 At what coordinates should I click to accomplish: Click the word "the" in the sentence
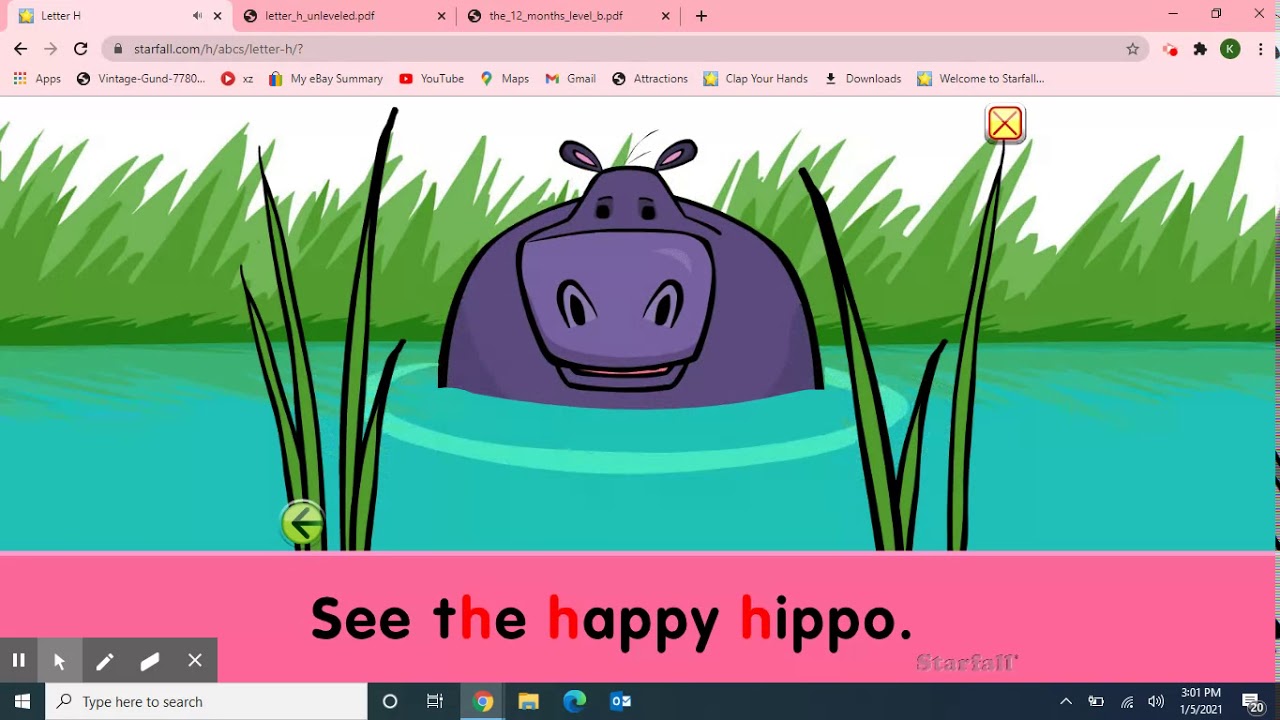coord(480,620)
